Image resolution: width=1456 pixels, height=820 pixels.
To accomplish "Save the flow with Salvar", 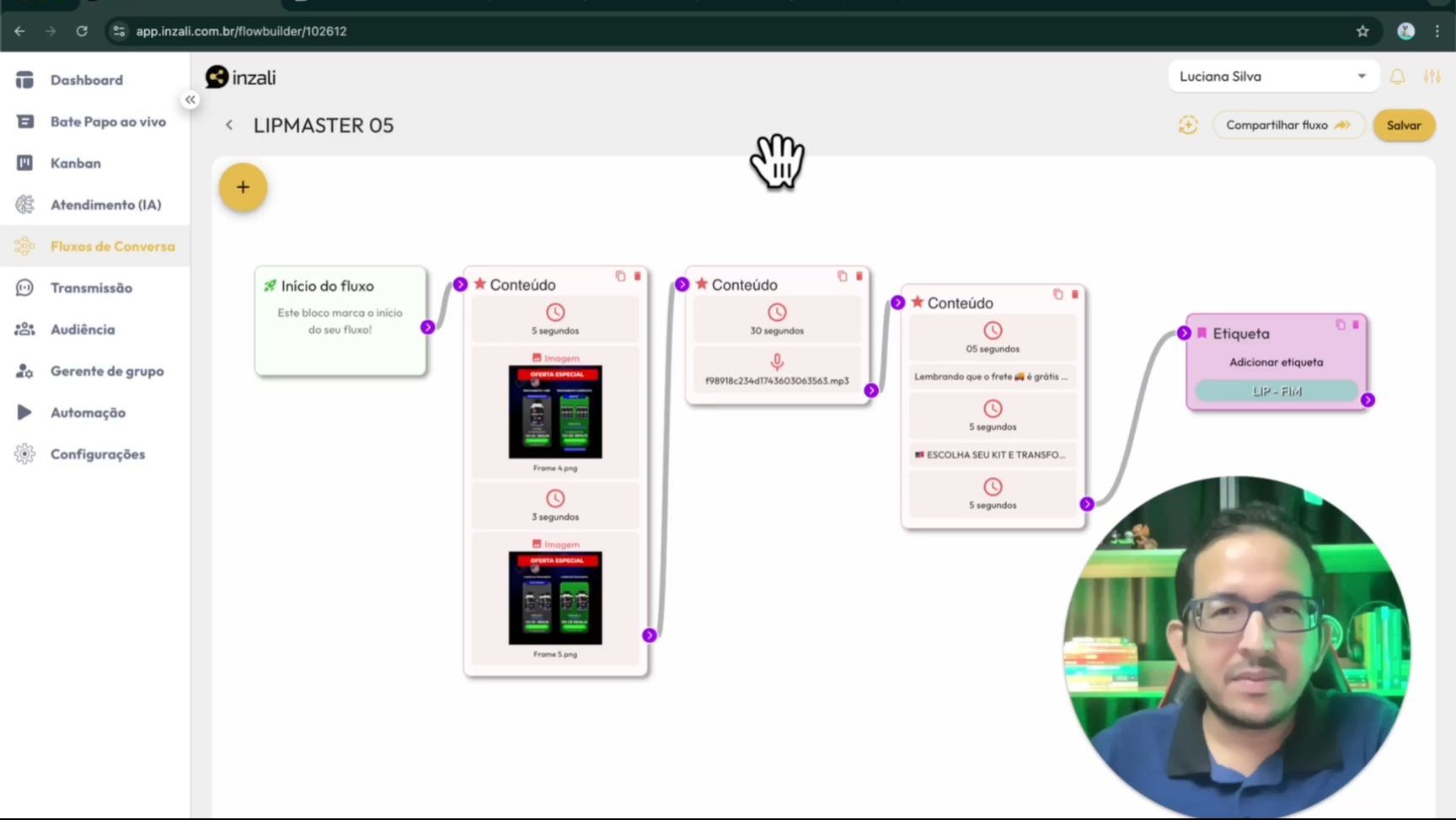I will pos(1404,125).
